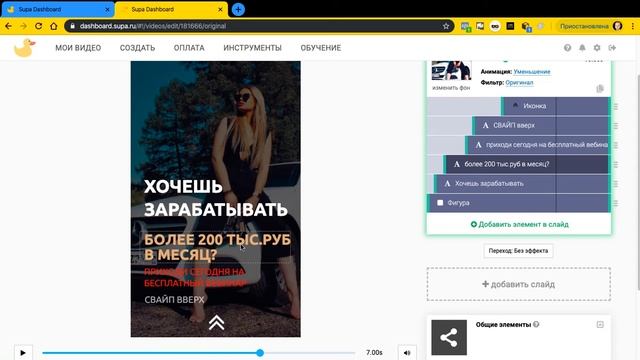Click the page vertical scrollbar
Image resolution: width=640 pixels, height=360 pixels.
[x=638, y=182]
